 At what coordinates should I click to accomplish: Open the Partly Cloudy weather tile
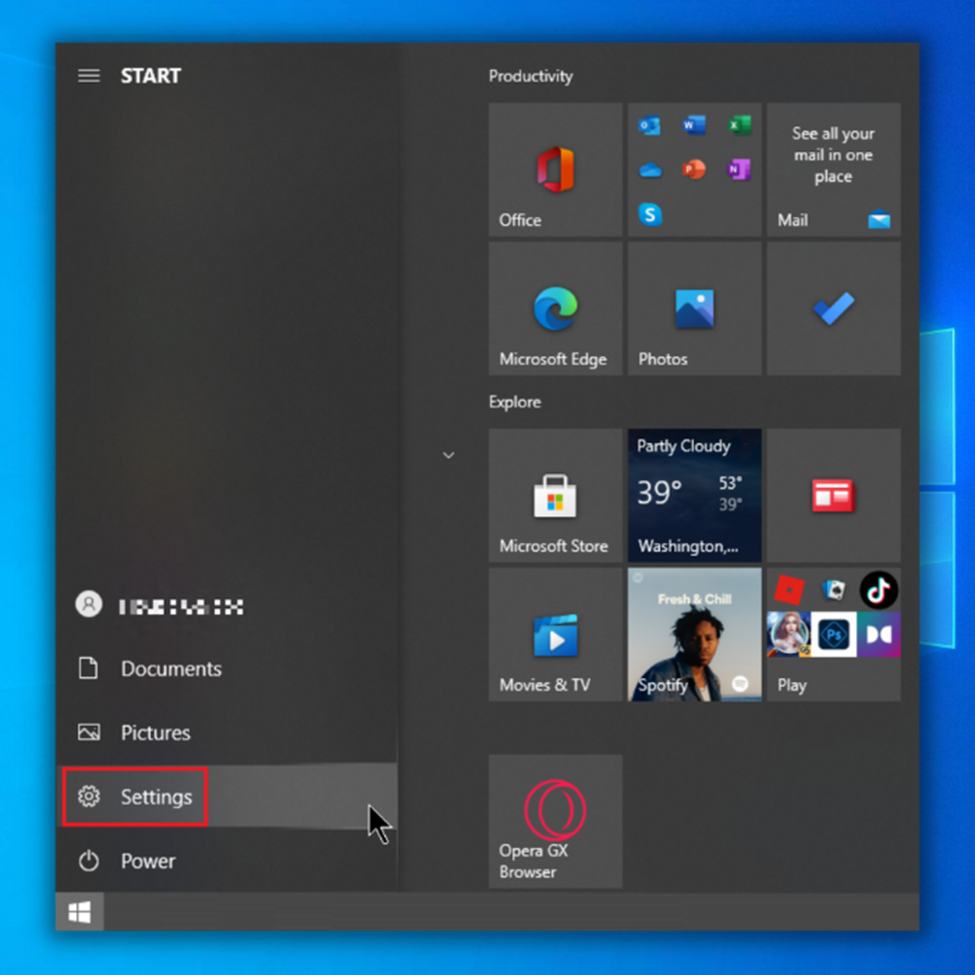pos(694,495)
